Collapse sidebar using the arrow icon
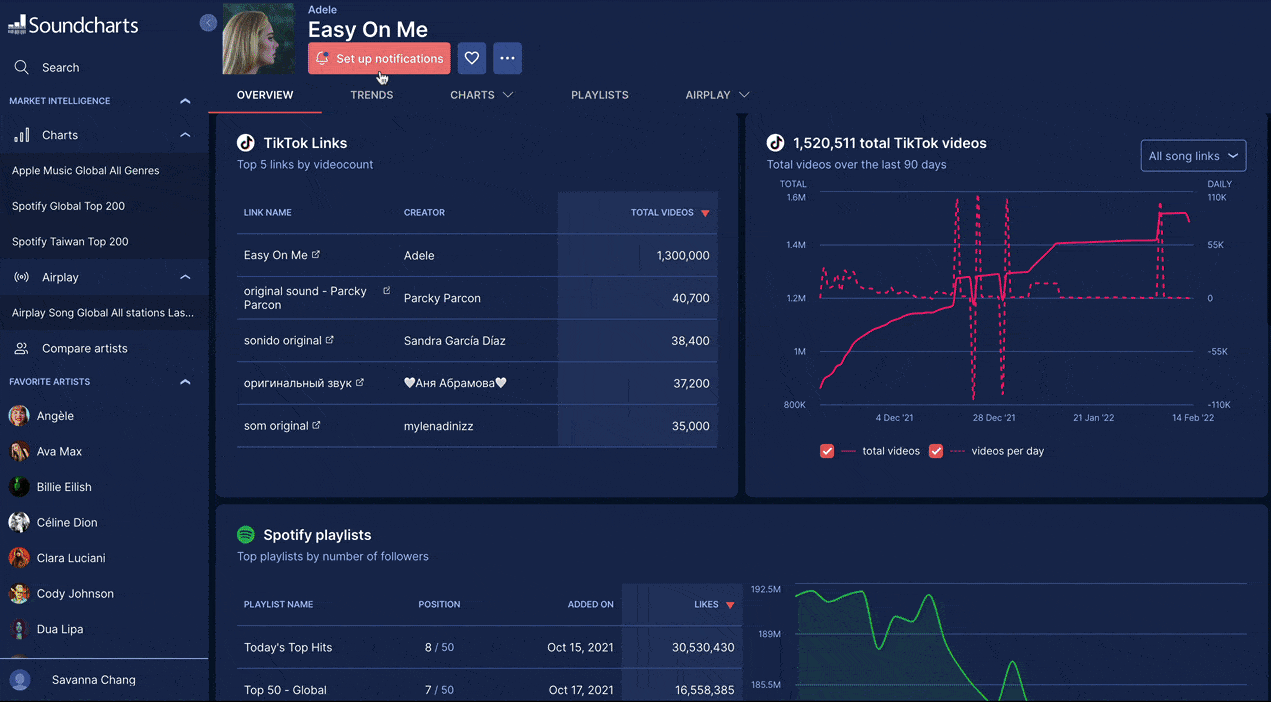 (208, 23)
